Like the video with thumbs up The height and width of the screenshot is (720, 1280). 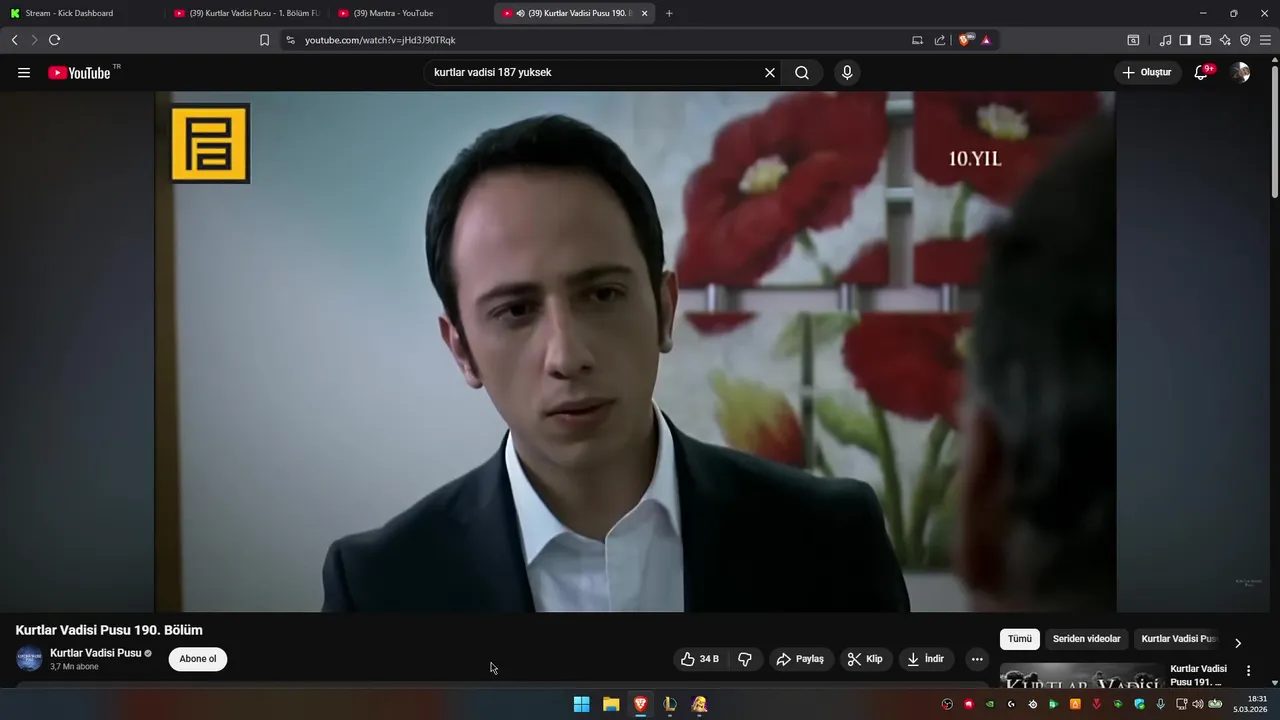pyautogui.click(x=700, y=659)
